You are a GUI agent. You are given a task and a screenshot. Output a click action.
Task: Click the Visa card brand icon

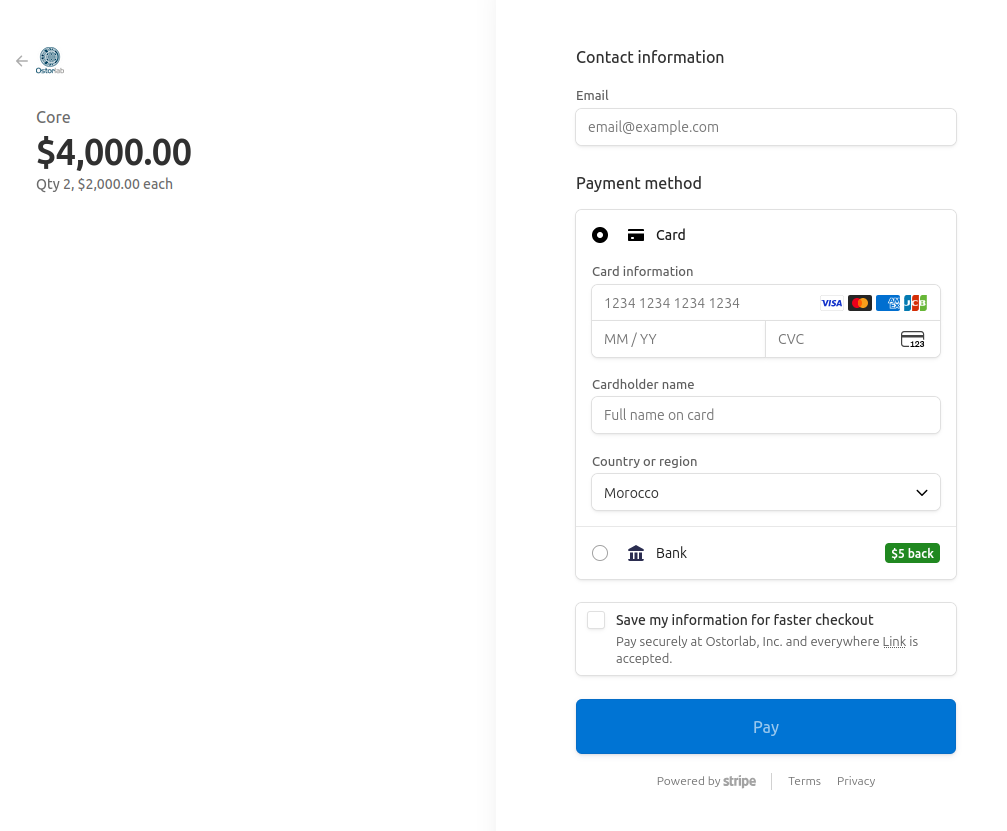832,303
